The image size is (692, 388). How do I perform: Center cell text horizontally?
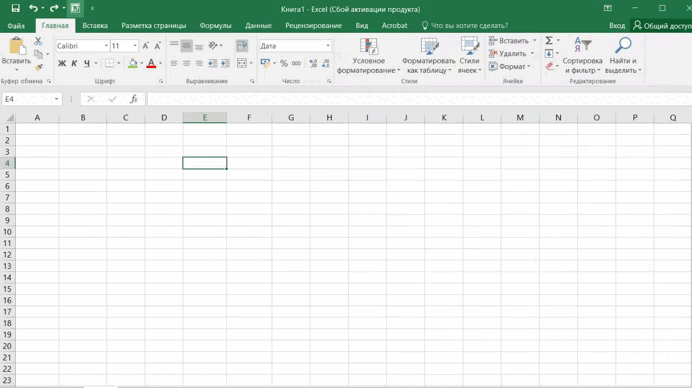point(187,64)
